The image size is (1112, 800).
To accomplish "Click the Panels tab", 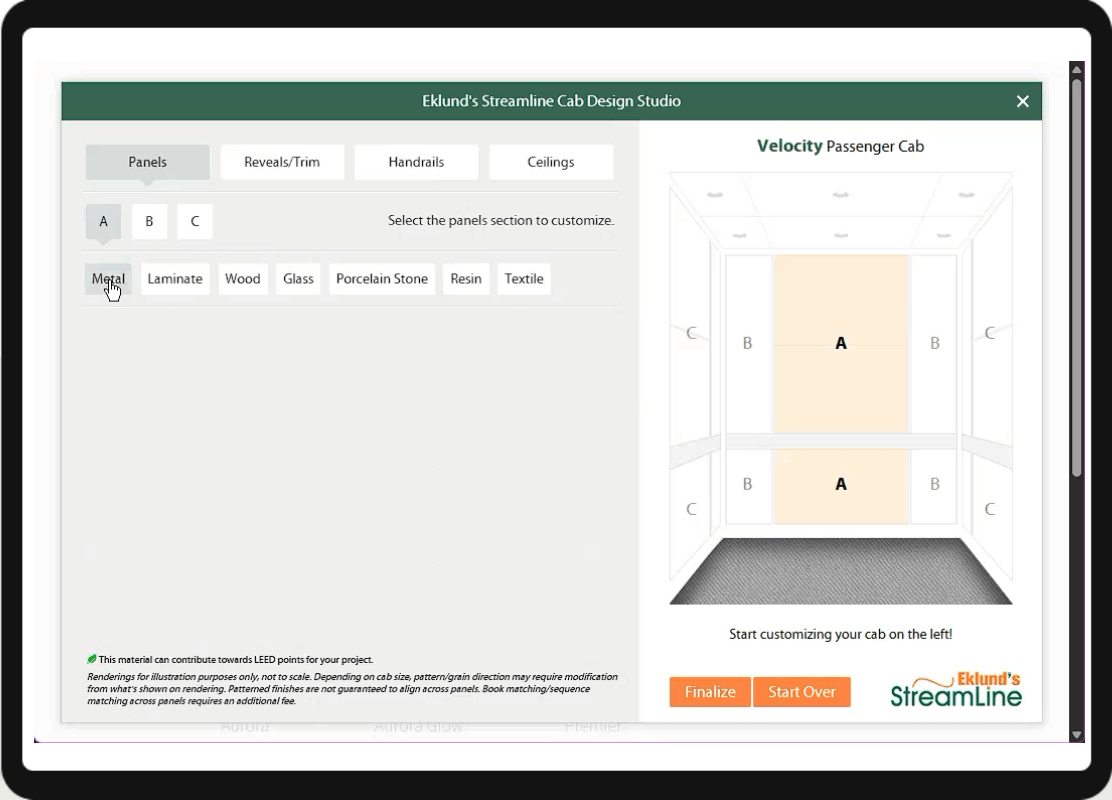I will [148, 162].
